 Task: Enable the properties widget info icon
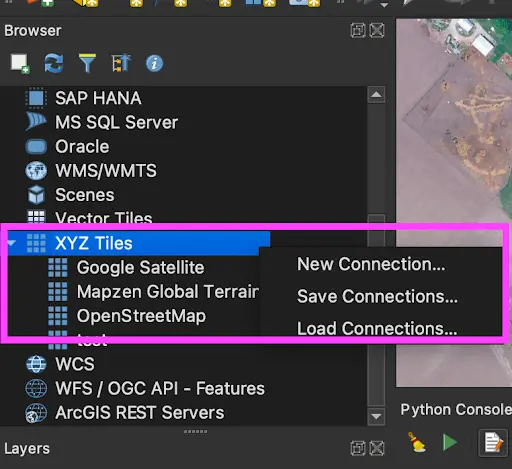click(154, 63)
